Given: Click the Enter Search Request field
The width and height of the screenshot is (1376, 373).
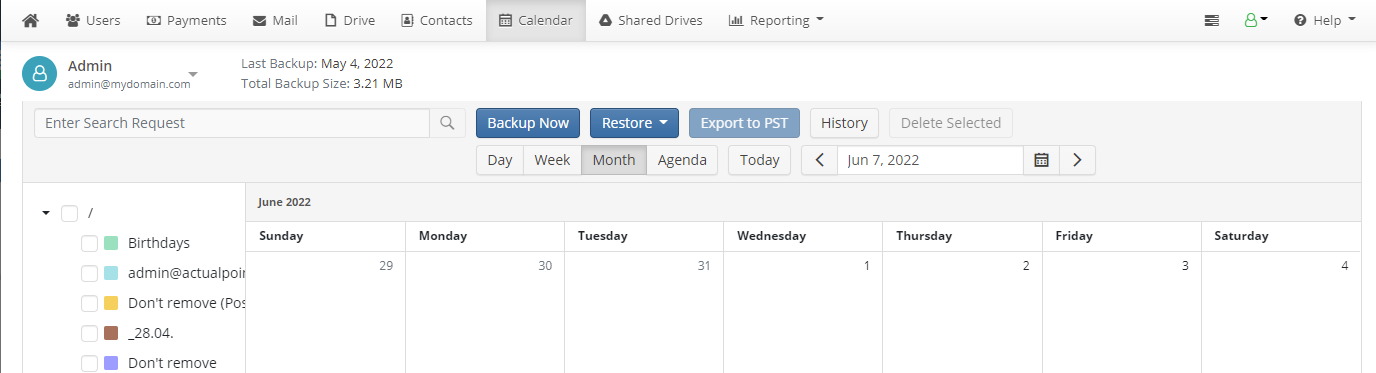Looking at the screenshot, I should point(232,123).
